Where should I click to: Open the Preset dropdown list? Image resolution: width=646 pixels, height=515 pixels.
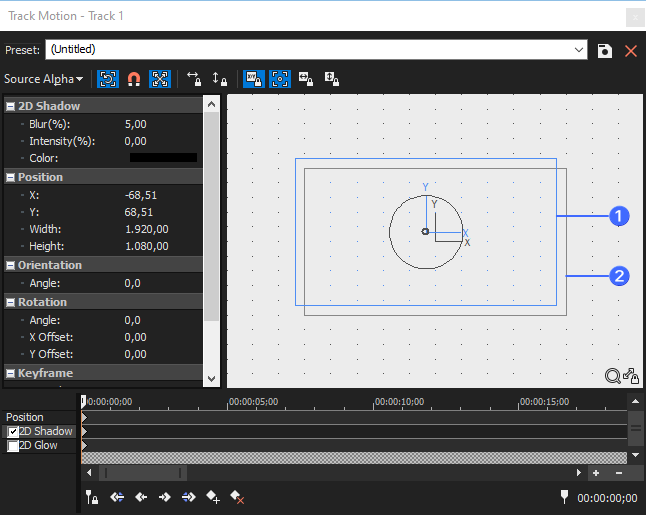[x=579, y=50]
